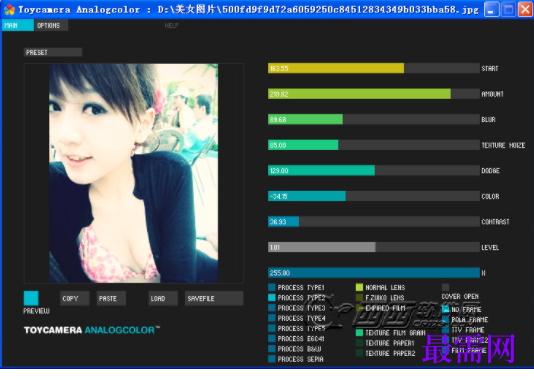
Task: Enable TEXTURE PAPER1 option
Action: tap(385, 343)
